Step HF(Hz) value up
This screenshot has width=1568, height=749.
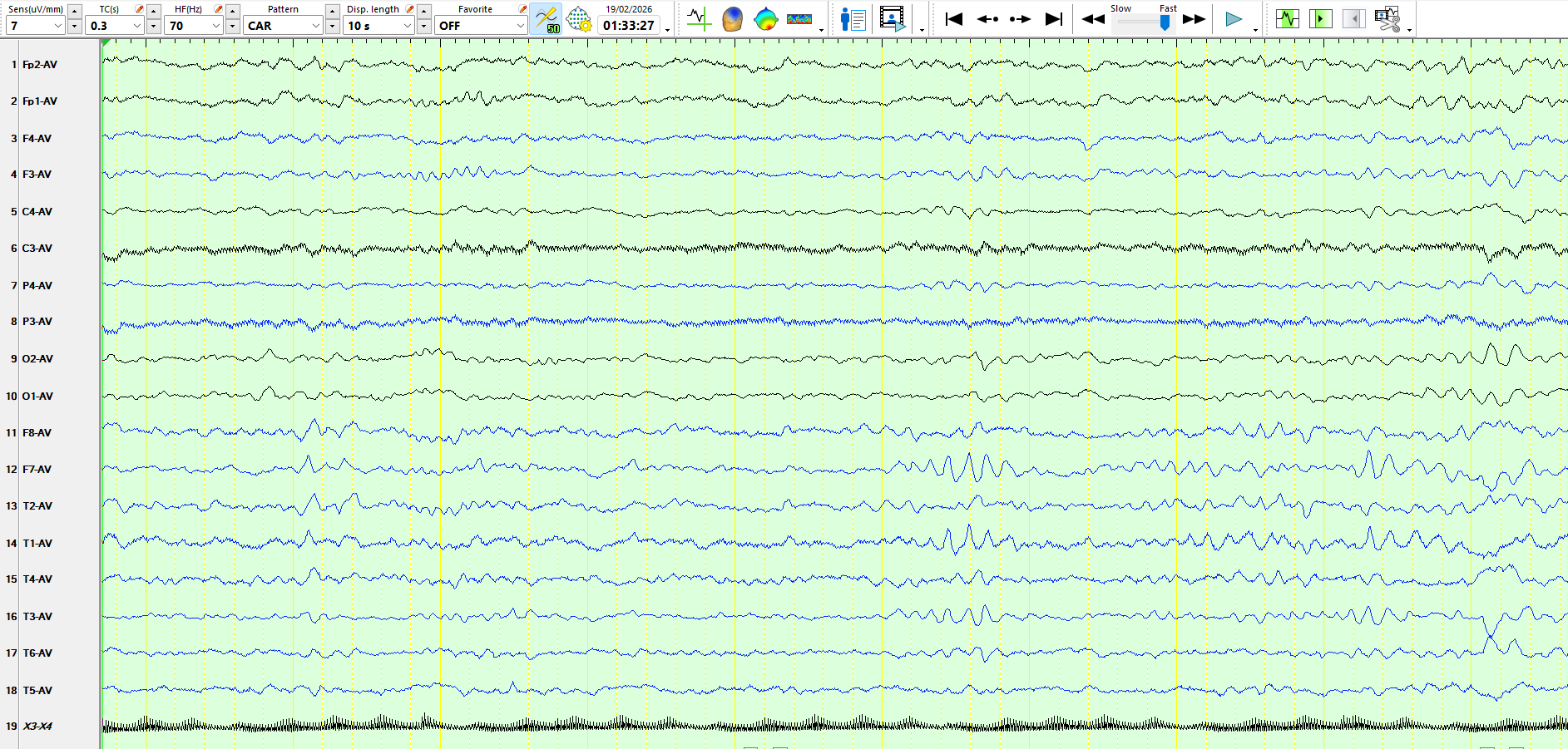tap(232, 11)
